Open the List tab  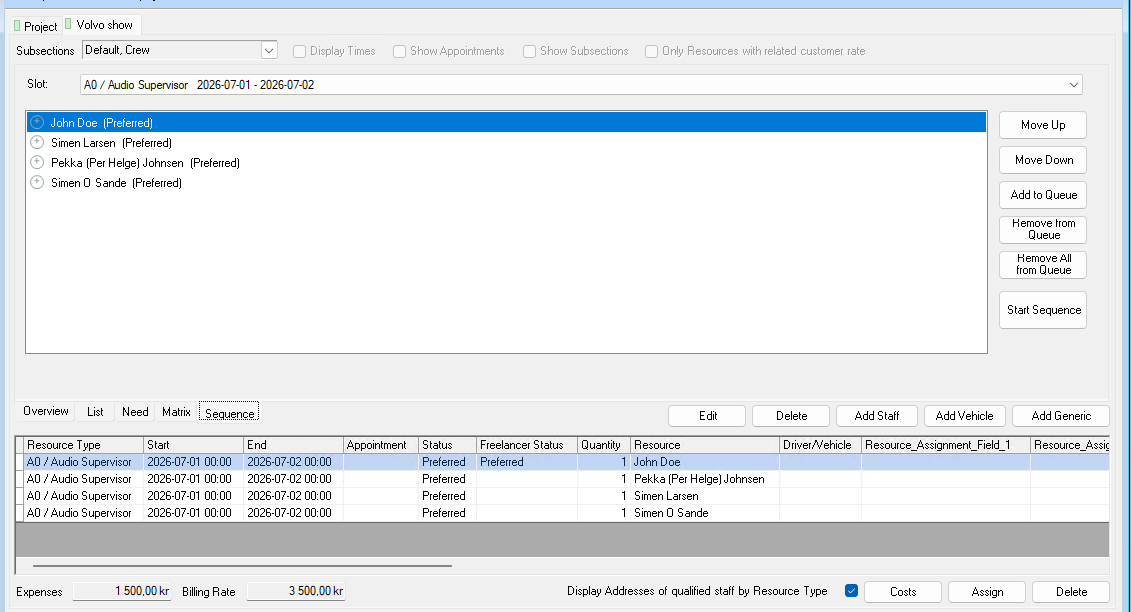tap(95, 411)
